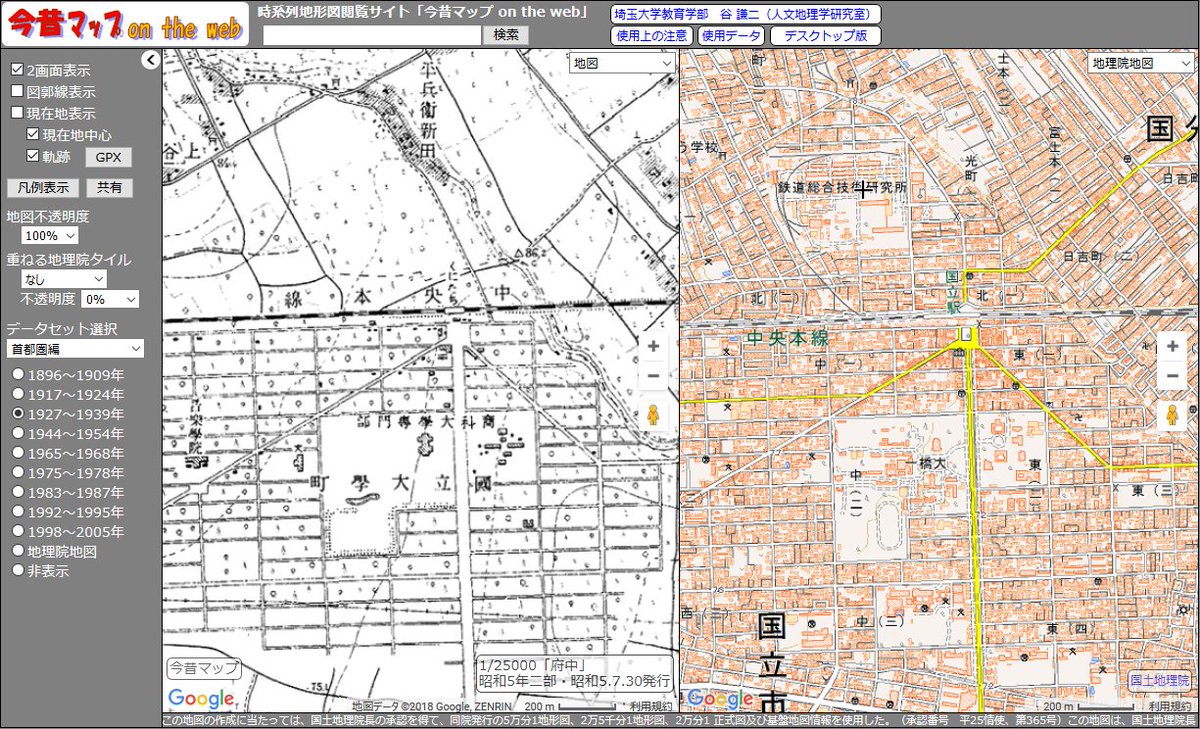Select the 1944～1954年 period
This screenshot has width=1200, height=729.
point(17,433)
